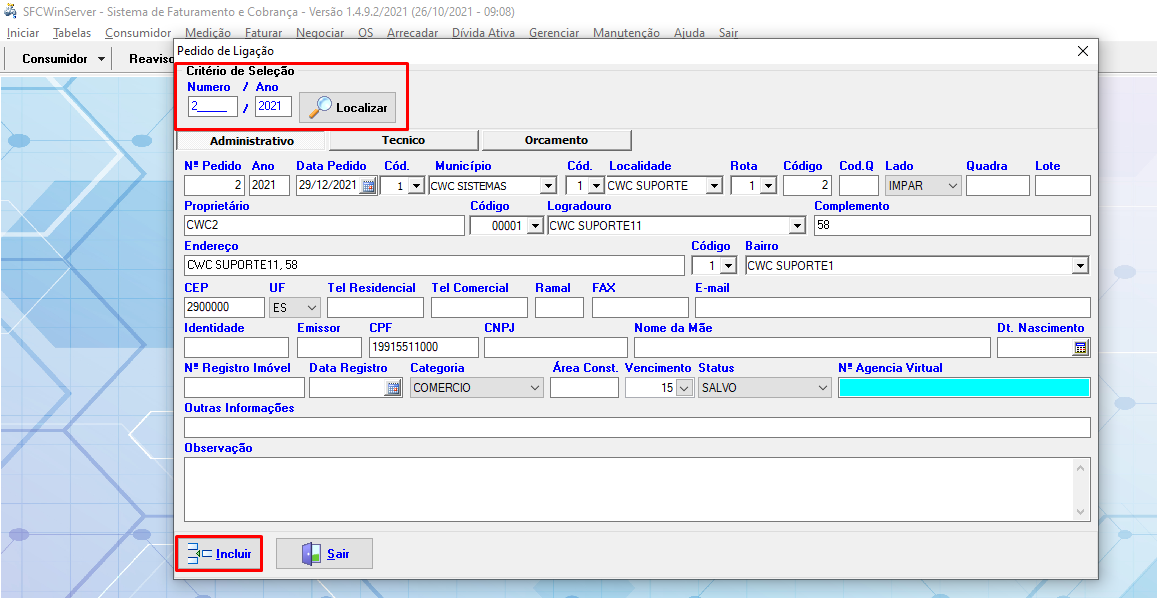Expand the Município dropdown list
The image size is (1157, 598).
(547, 186)
